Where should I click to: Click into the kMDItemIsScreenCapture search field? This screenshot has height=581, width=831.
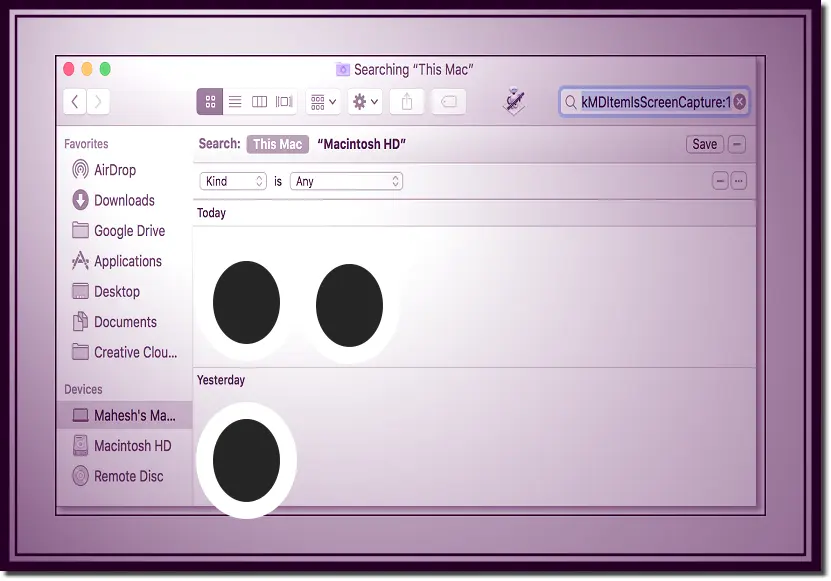tap(654, 102)
